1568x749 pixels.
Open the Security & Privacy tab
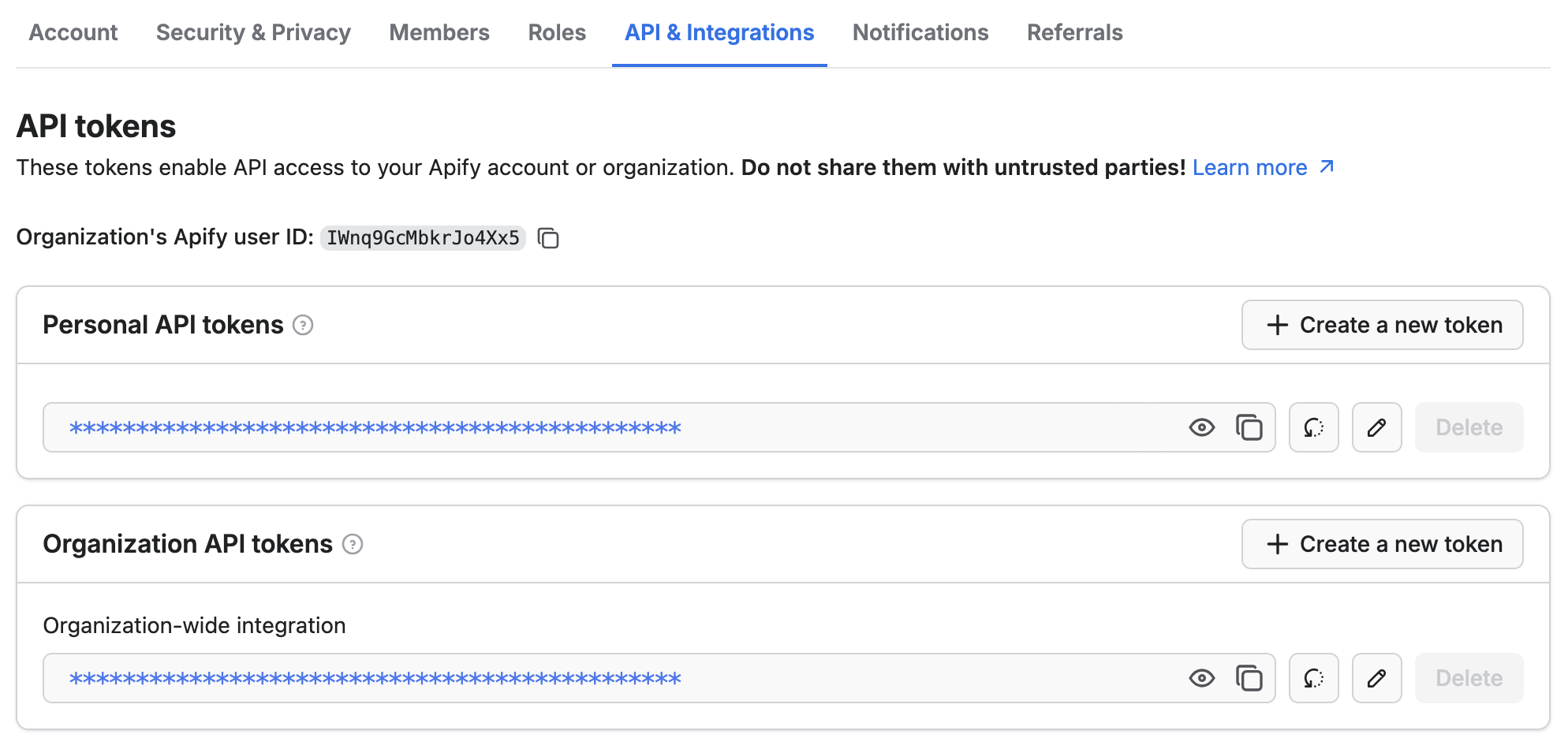click(x=252, y=32)
